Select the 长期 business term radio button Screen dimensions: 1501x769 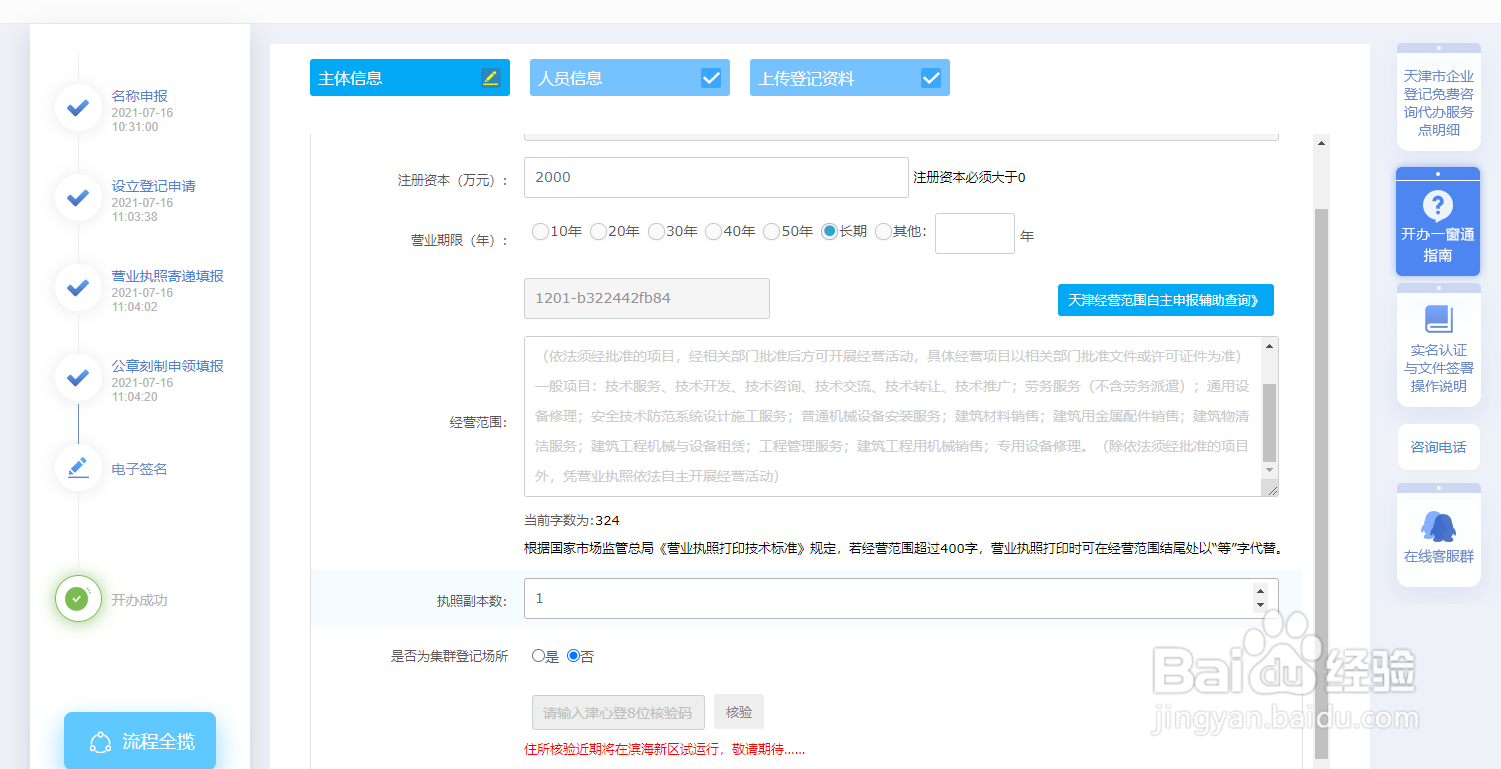point(829,231)
